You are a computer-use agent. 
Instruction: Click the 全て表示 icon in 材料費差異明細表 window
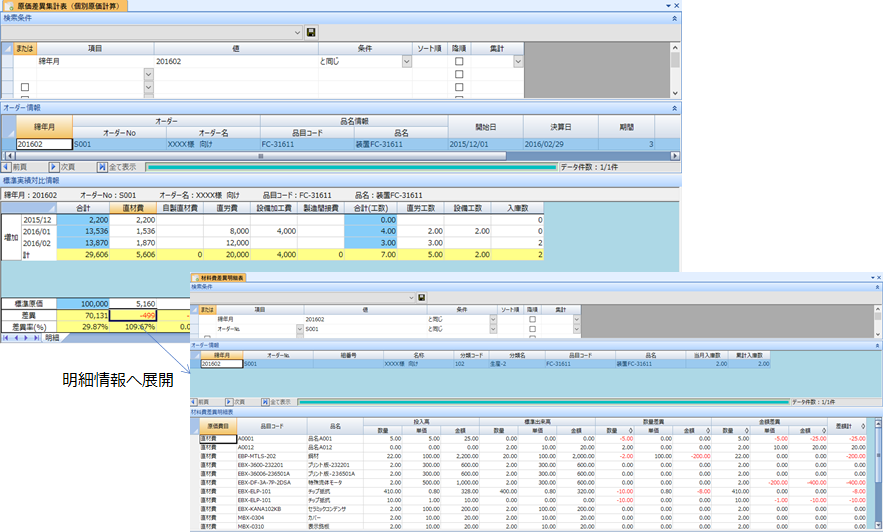tap(265, 402)
